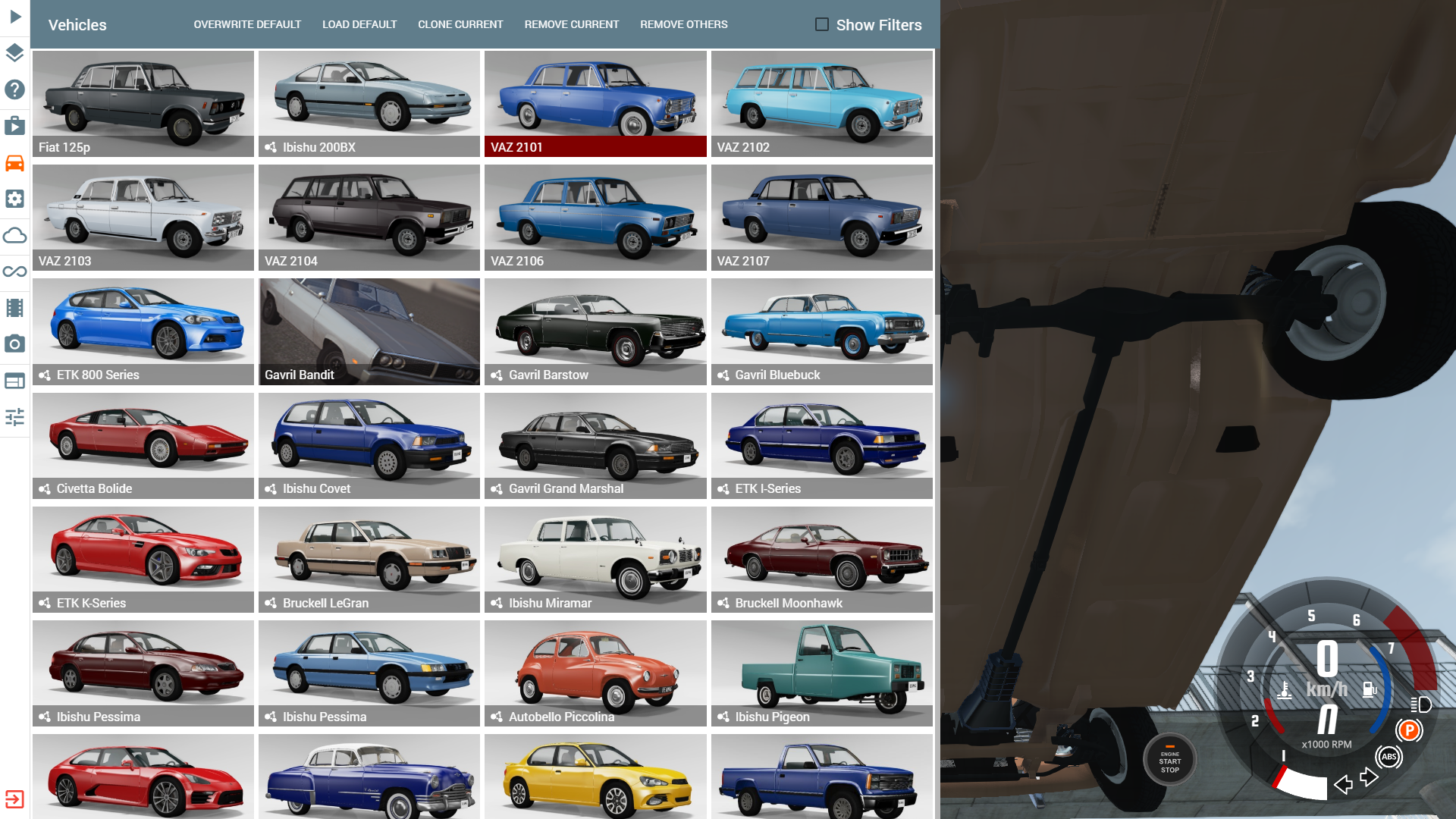The image size is (1456, 819).
Task: Open configurations icon on ETK 800 Series
Action: pos(45,375)
